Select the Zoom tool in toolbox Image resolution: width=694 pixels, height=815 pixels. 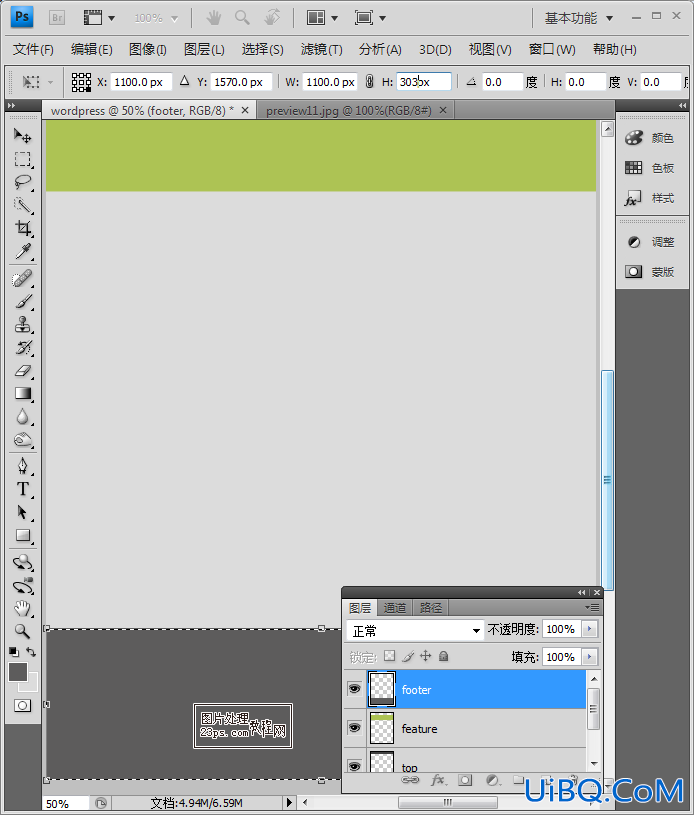(x=22, y=631)
